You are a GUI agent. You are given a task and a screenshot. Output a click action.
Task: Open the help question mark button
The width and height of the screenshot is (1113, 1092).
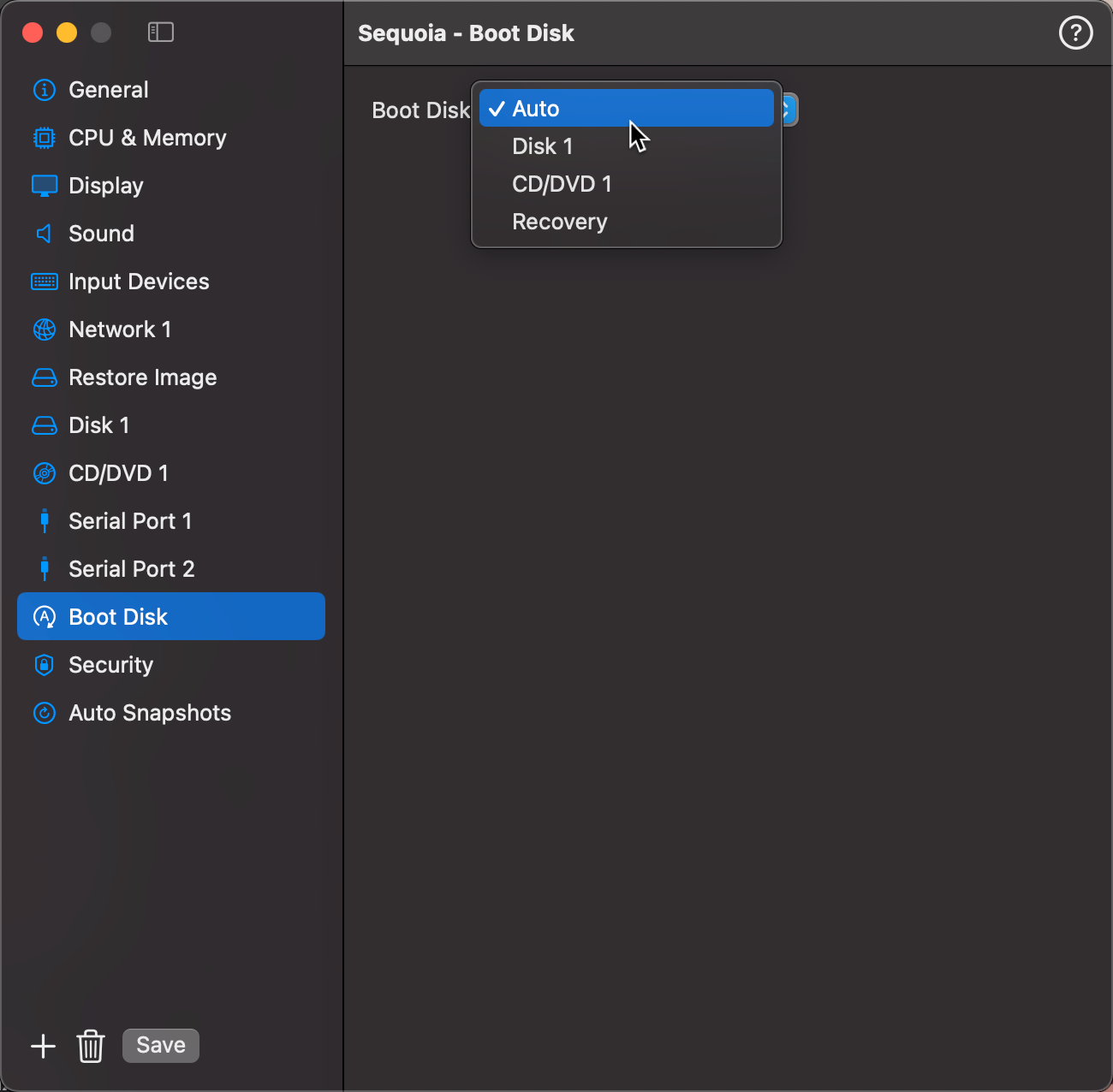(x=1075, y=33)
